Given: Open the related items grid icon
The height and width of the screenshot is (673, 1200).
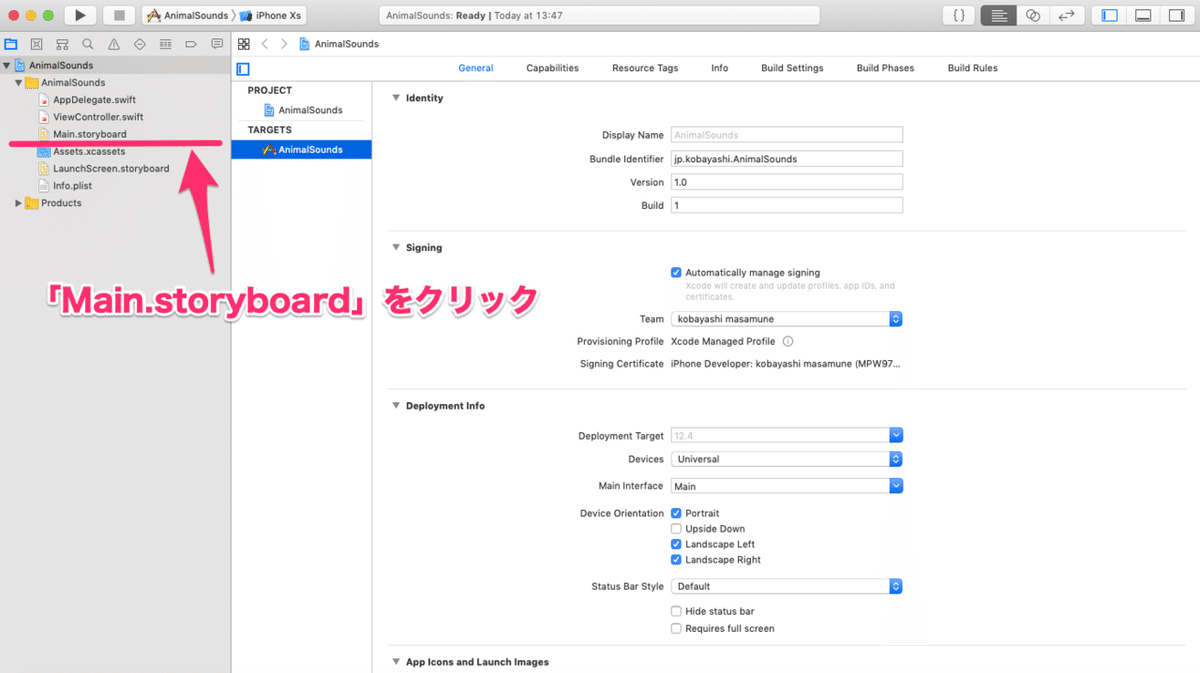Looking at the screenshot, I should 243,44.
